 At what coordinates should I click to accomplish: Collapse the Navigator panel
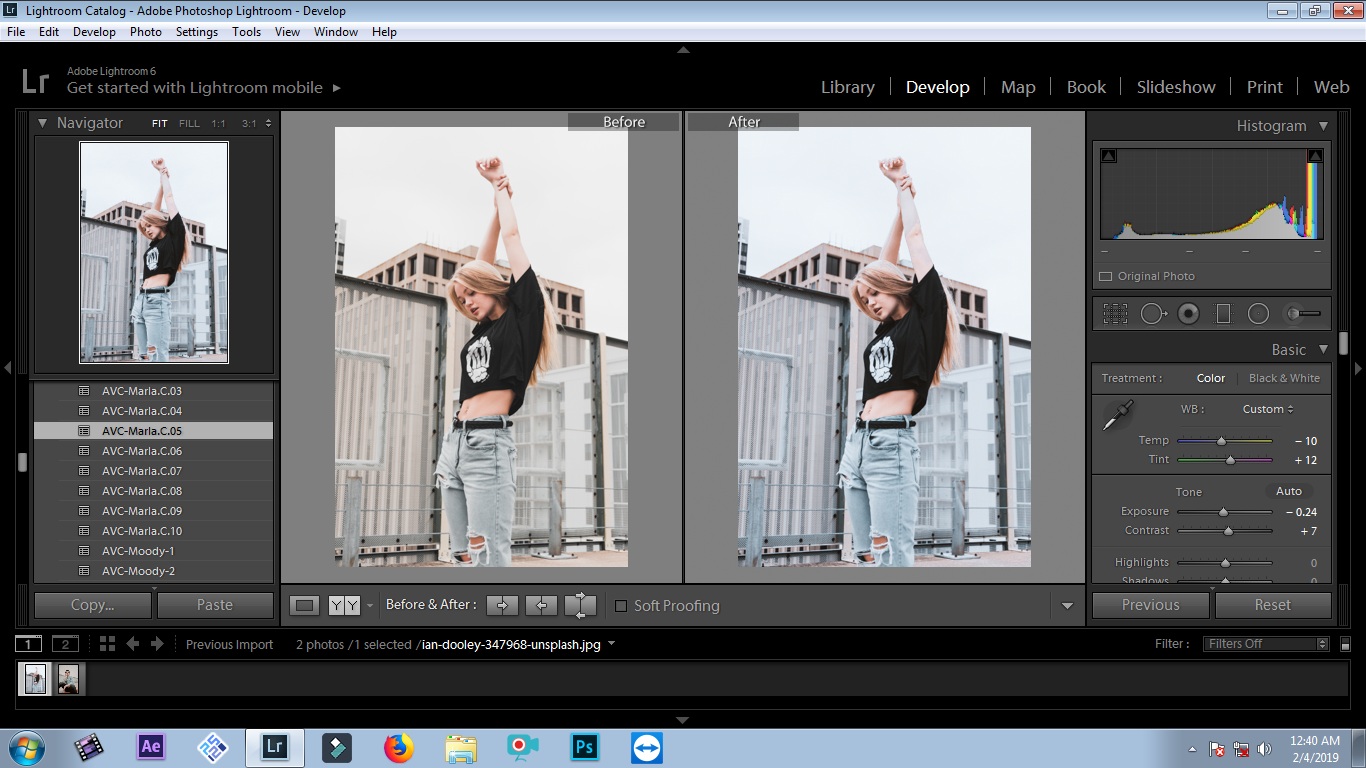point(43,123)
